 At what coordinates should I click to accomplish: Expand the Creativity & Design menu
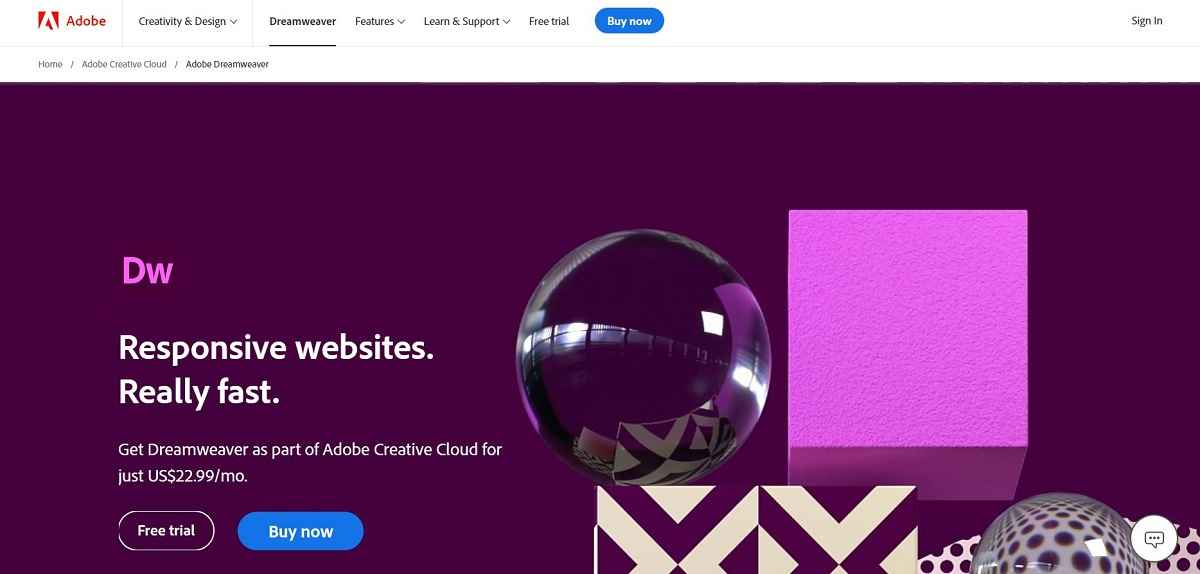click(x=188, y=21)
